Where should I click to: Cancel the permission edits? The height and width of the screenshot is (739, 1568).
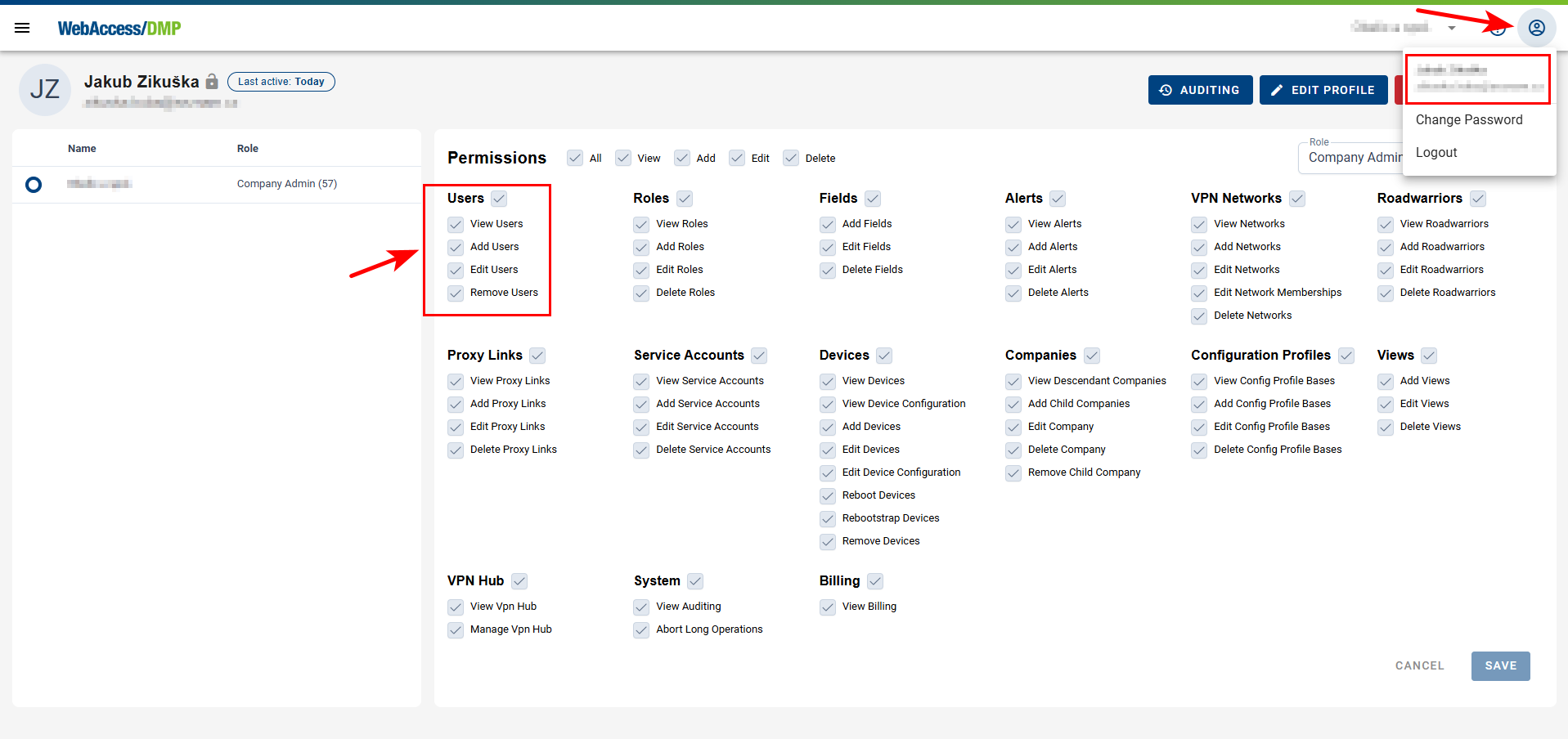1419,665
